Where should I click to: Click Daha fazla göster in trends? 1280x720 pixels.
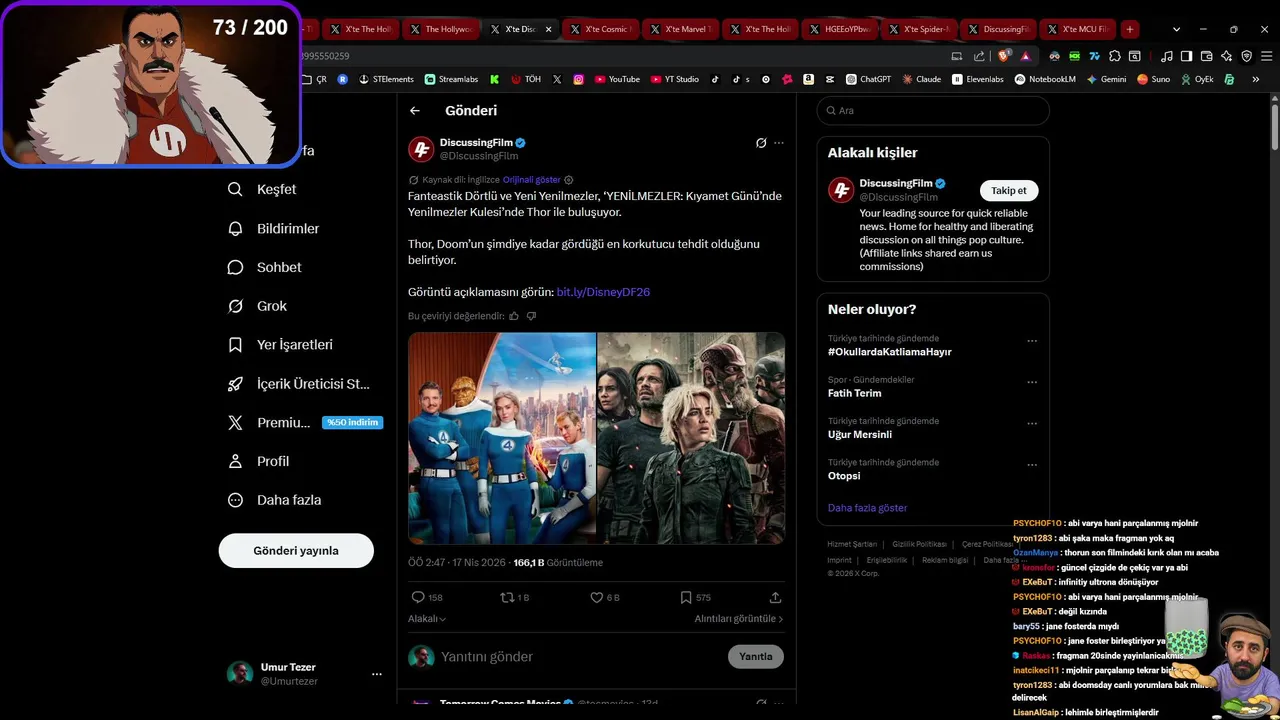click(x=867, y=508)
